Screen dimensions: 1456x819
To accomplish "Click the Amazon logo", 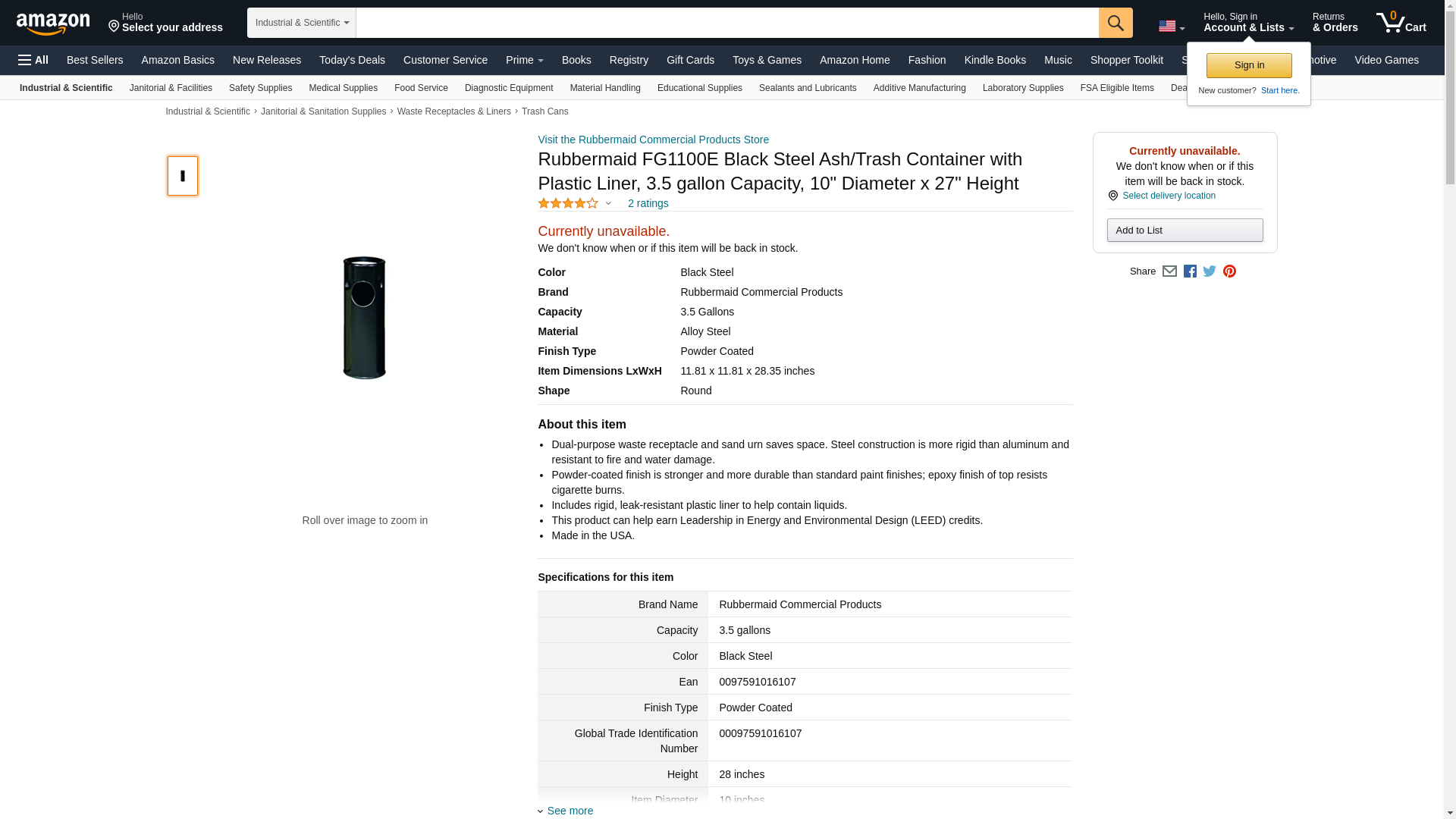I will [x=53, y=24].
